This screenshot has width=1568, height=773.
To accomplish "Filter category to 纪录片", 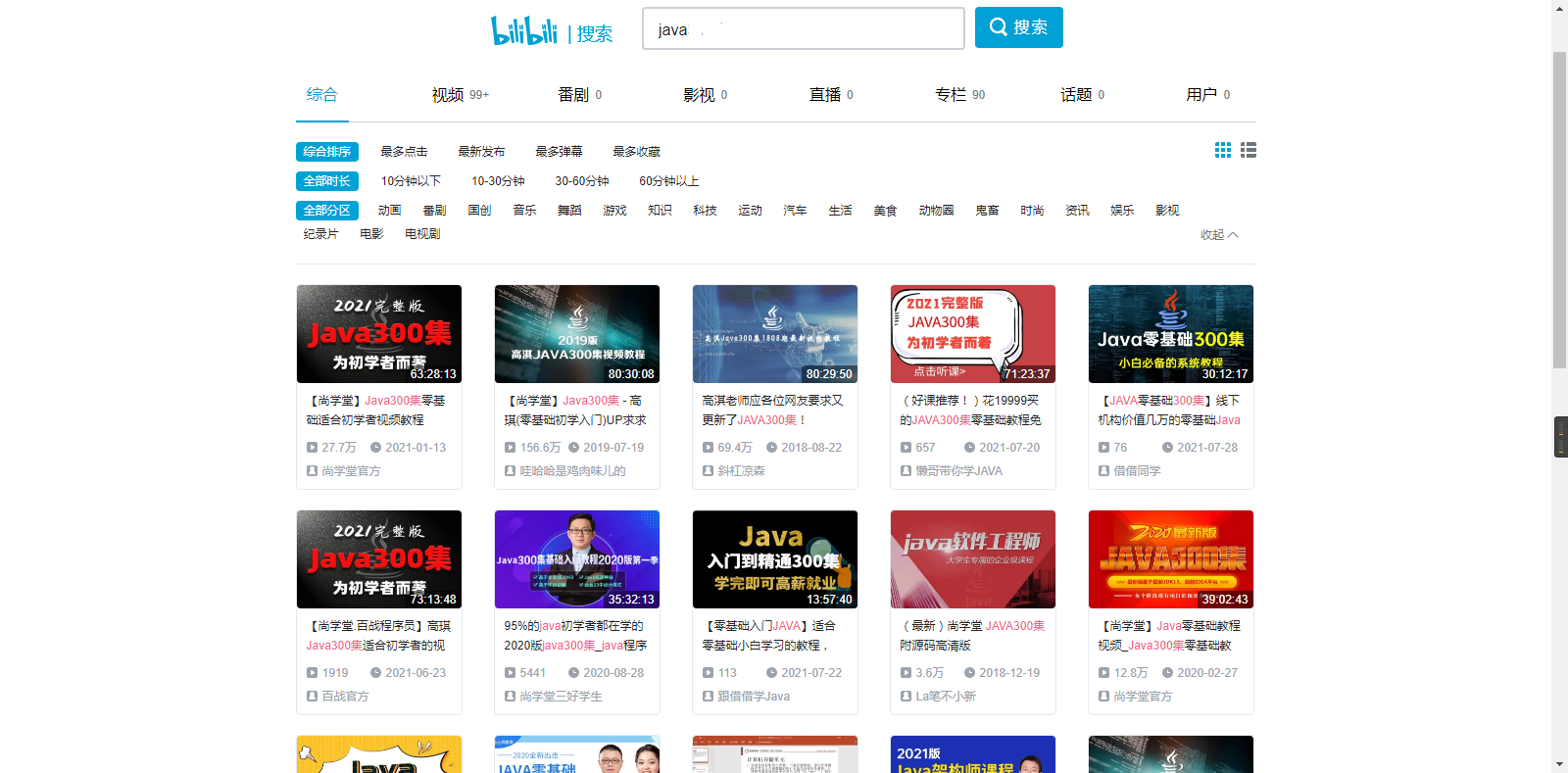I will [x=320, y=234].
